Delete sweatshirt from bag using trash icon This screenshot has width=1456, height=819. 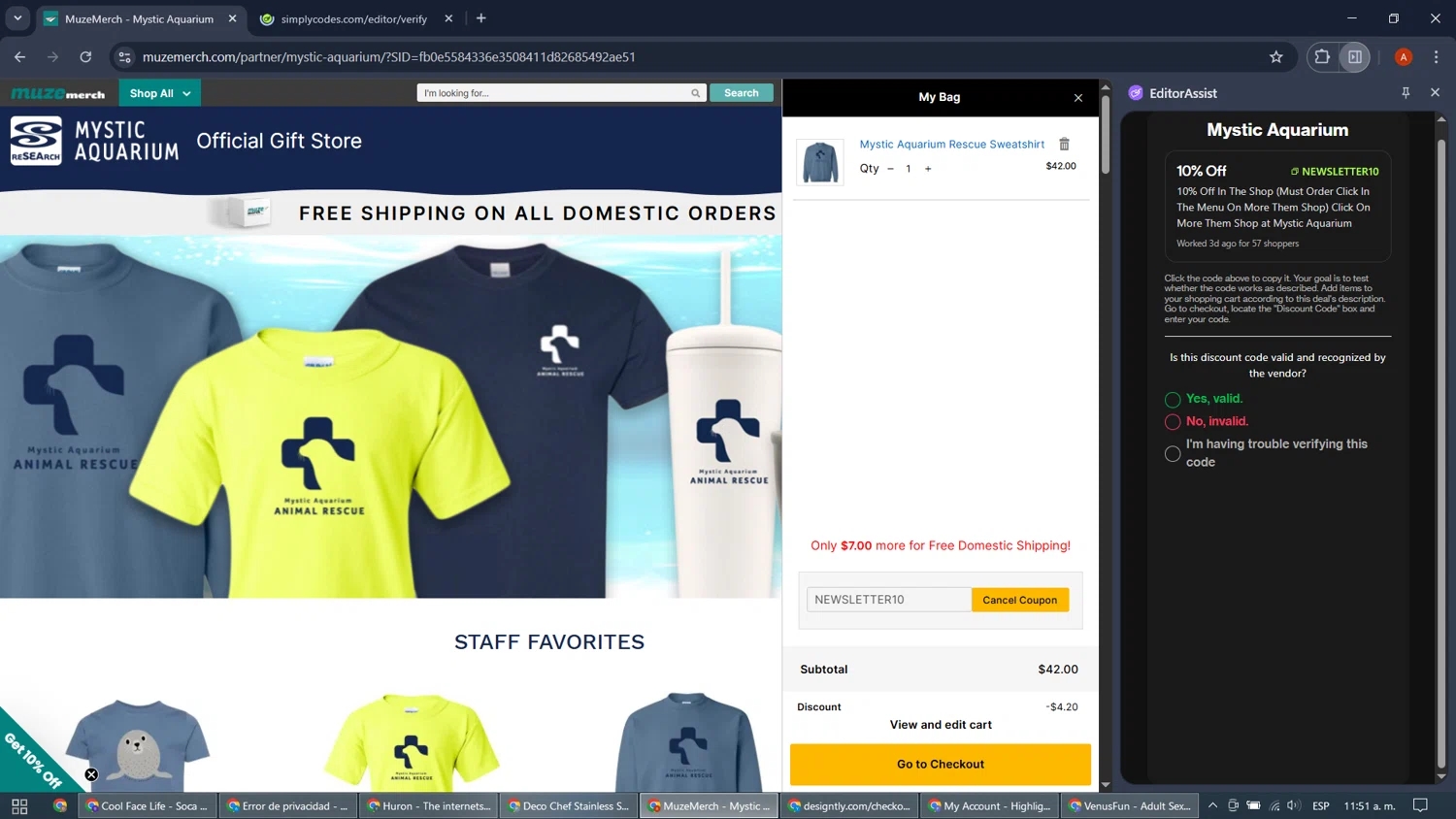coord(1064,145)
